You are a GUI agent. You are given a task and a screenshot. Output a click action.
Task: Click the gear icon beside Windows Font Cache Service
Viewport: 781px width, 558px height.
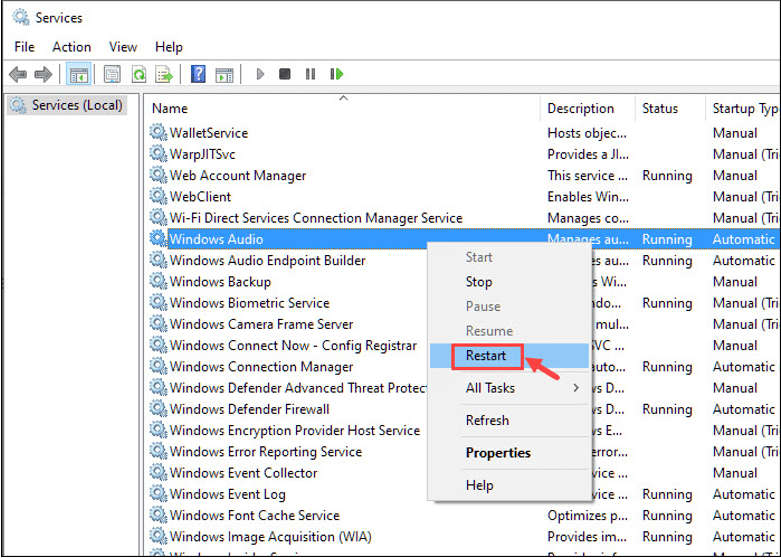(158, 515)
